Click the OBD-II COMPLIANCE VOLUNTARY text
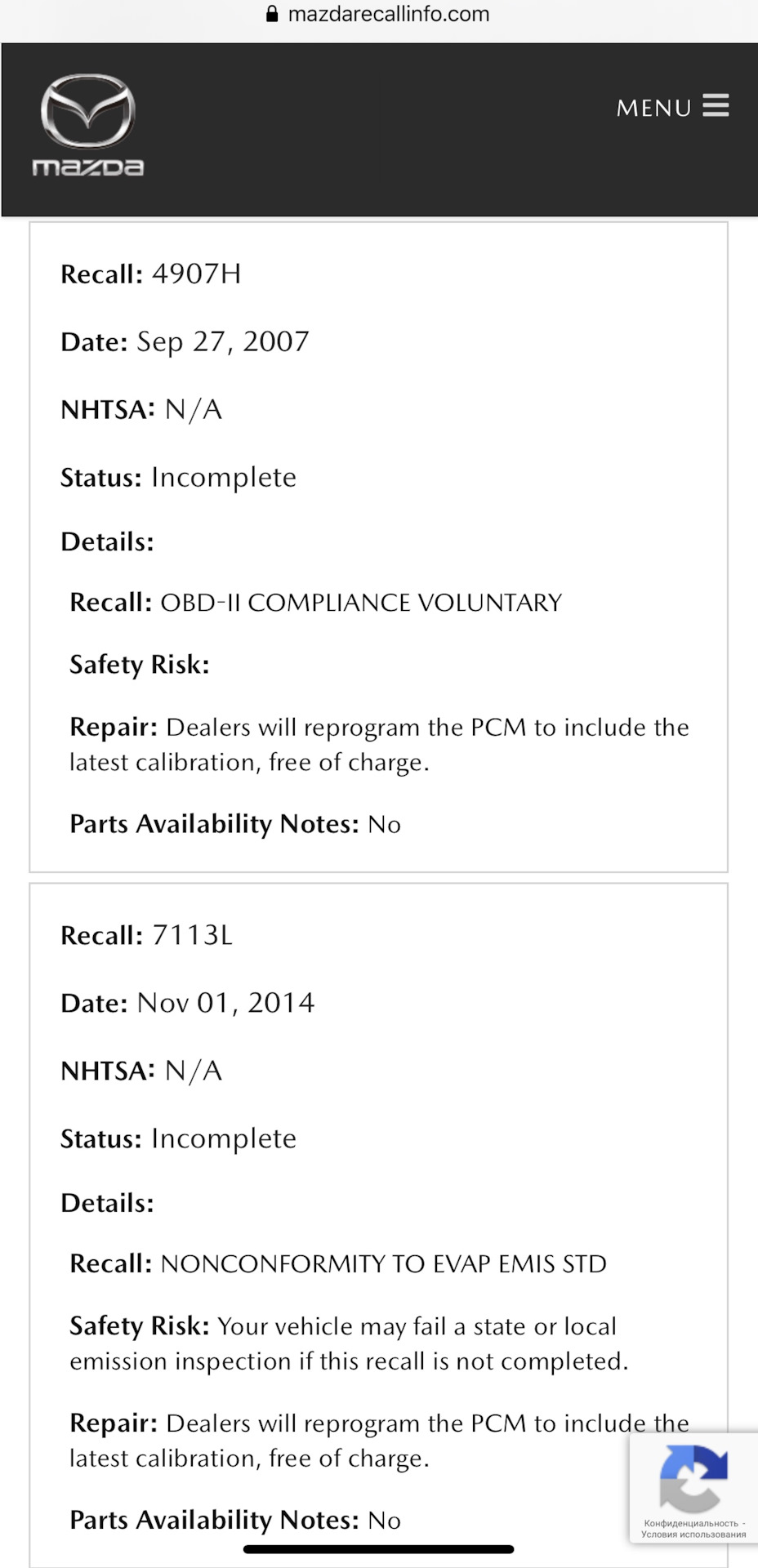 pyautogui.click(x=361, y=603)
